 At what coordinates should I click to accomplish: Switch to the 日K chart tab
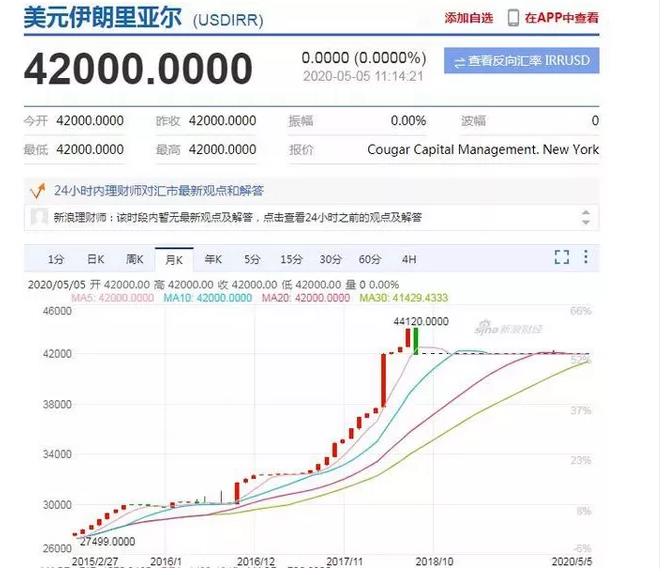tap(95, 259)
